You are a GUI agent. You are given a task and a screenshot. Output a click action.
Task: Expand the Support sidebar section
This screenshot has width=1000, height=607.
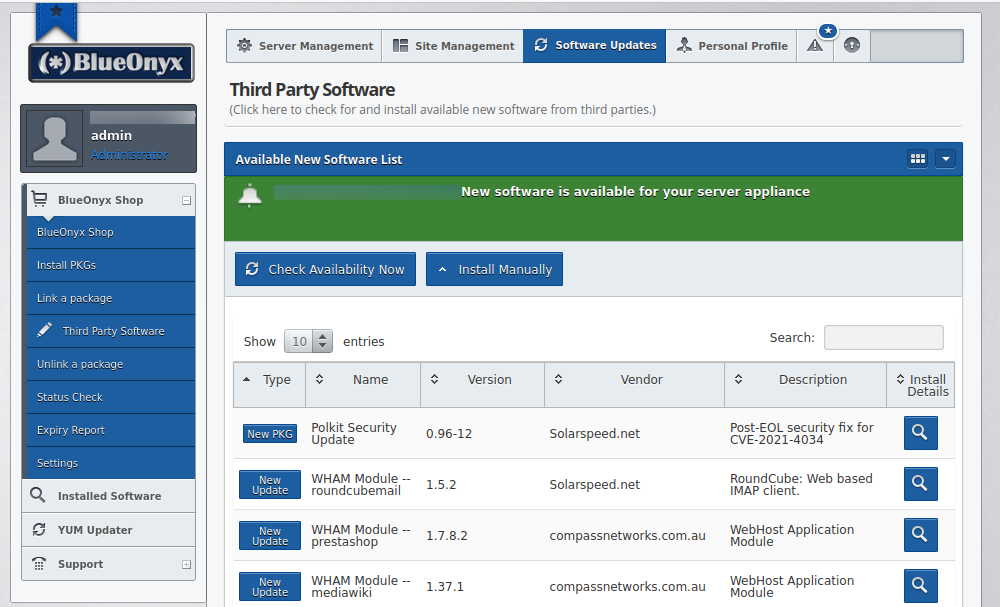tap(186, 564)
